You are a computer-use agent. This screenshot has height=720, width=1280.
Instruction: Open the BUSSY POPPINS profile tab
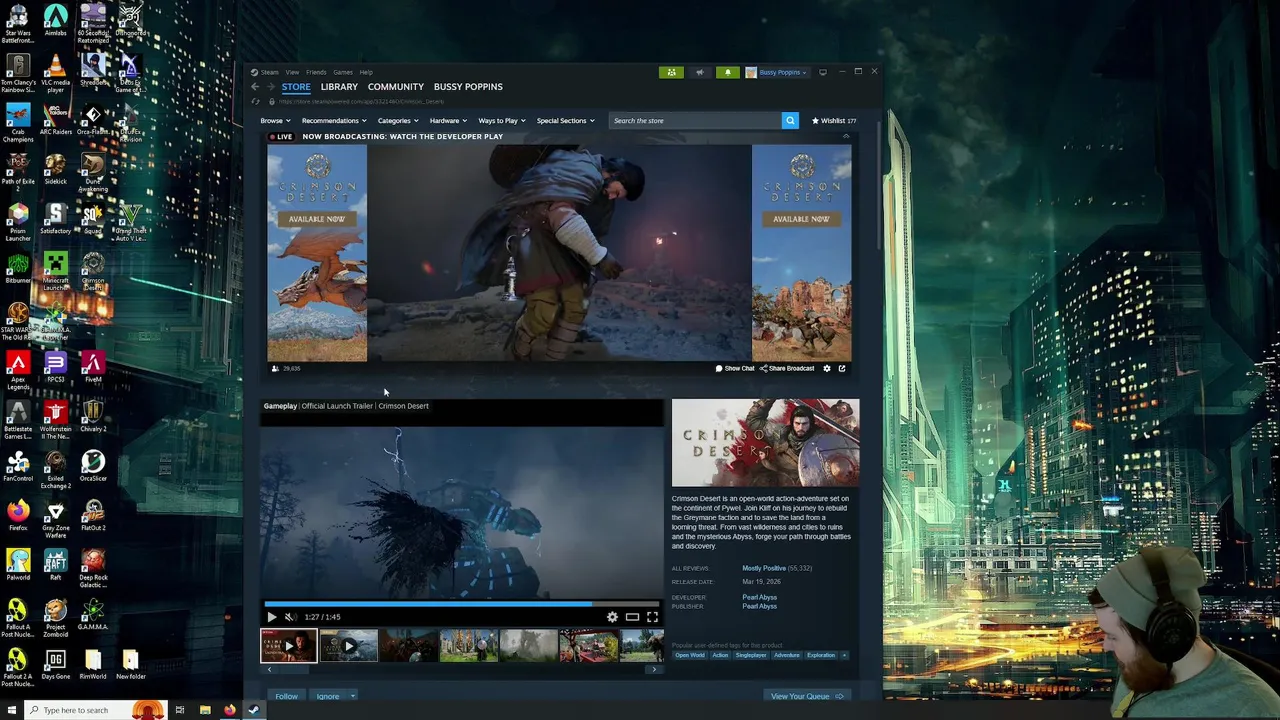[x=468, y=87]
